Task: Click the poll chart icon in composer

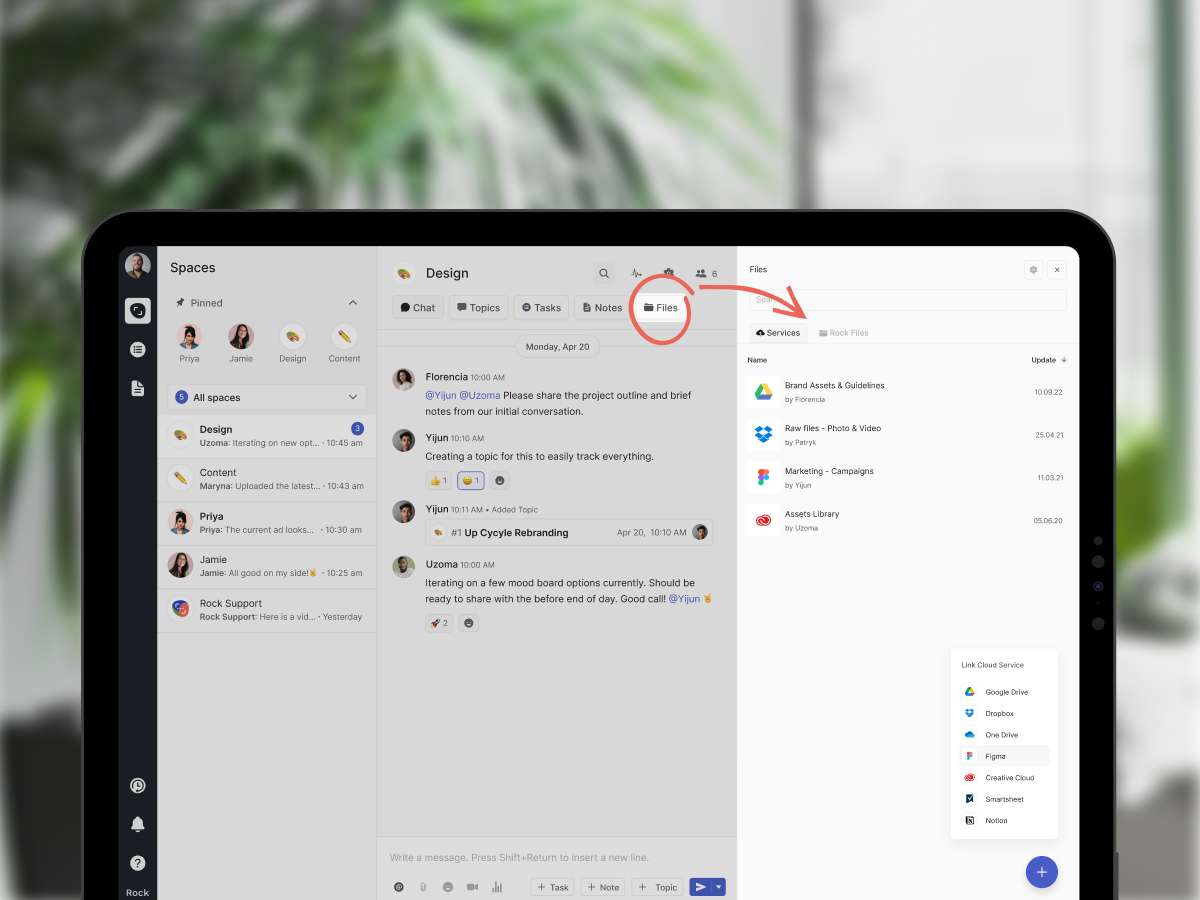Action: click(497, 887)
